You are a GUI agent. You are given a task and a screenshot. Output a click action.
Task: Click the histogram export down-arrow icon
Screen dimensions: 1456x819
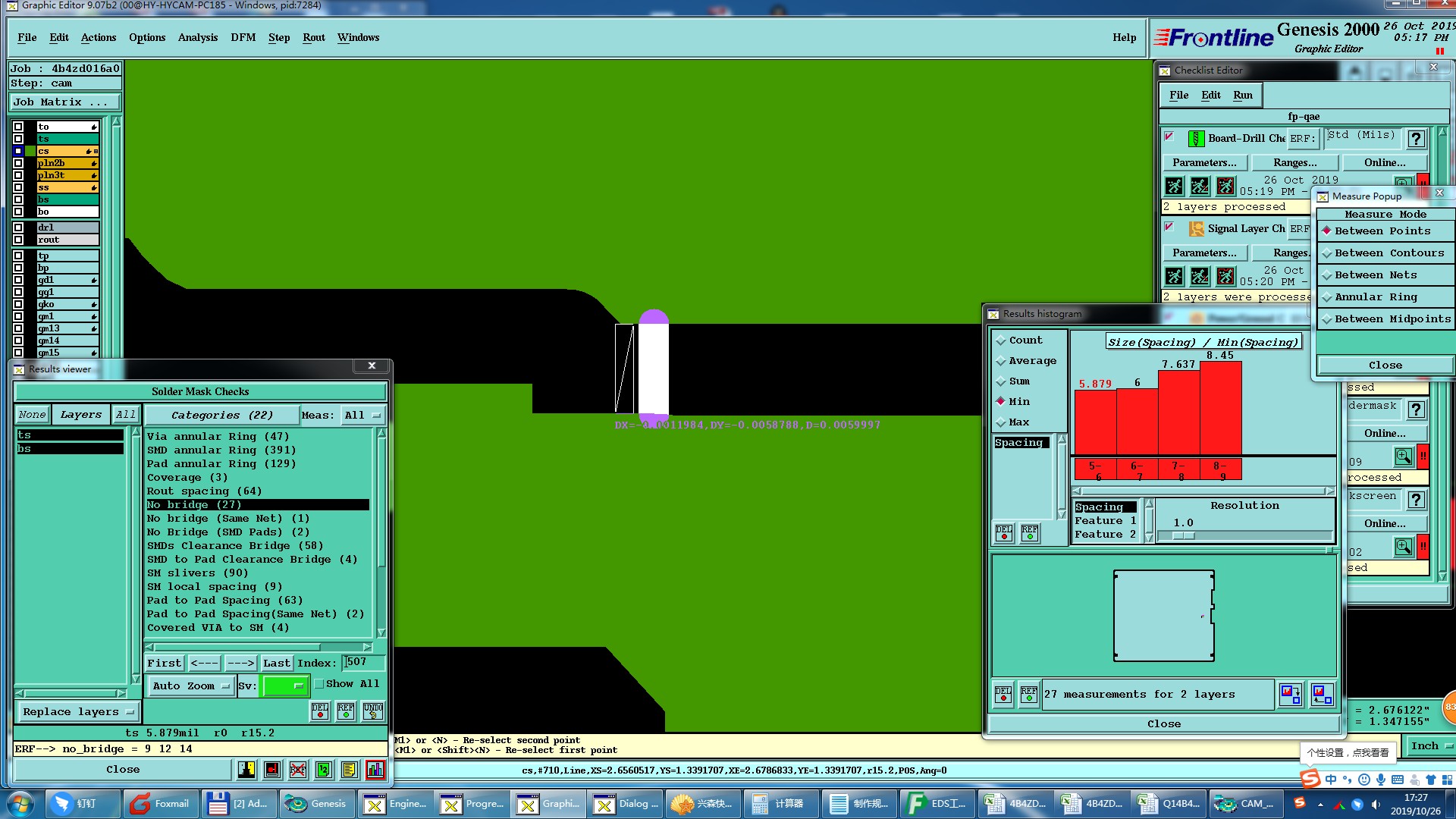(1290, 694)
